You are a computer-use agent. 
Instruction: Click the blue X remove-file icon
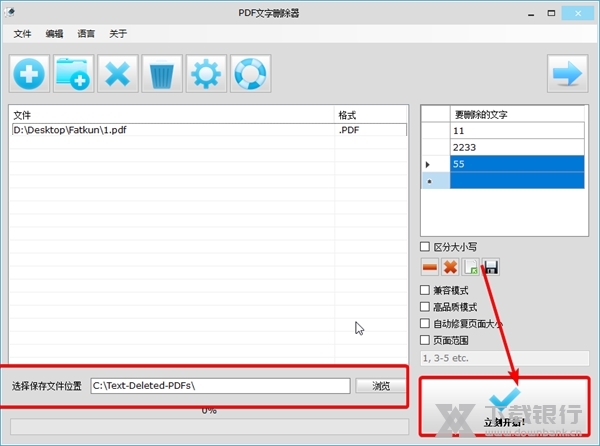pos(118,73)
